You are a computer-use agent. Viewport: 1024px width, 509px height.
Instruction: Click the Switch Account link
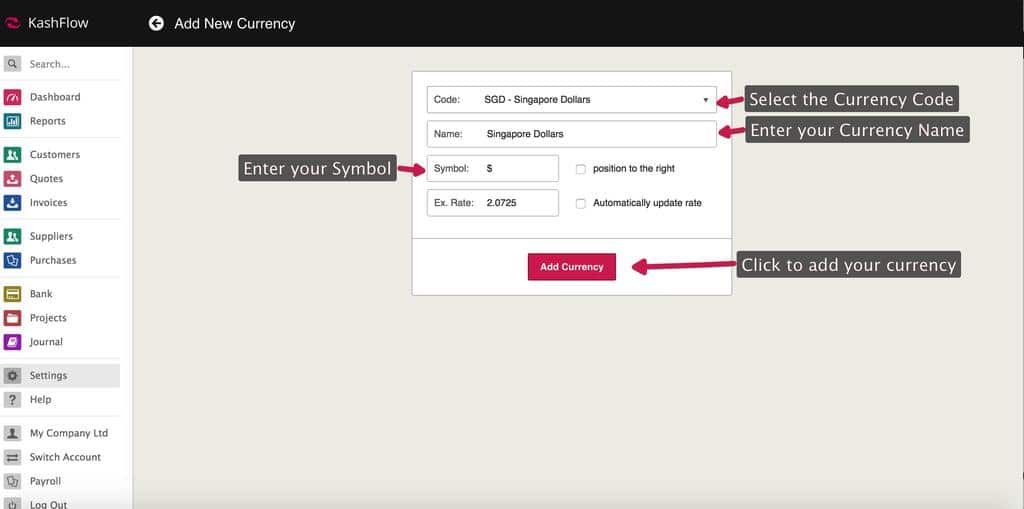[x=65, y=457]
